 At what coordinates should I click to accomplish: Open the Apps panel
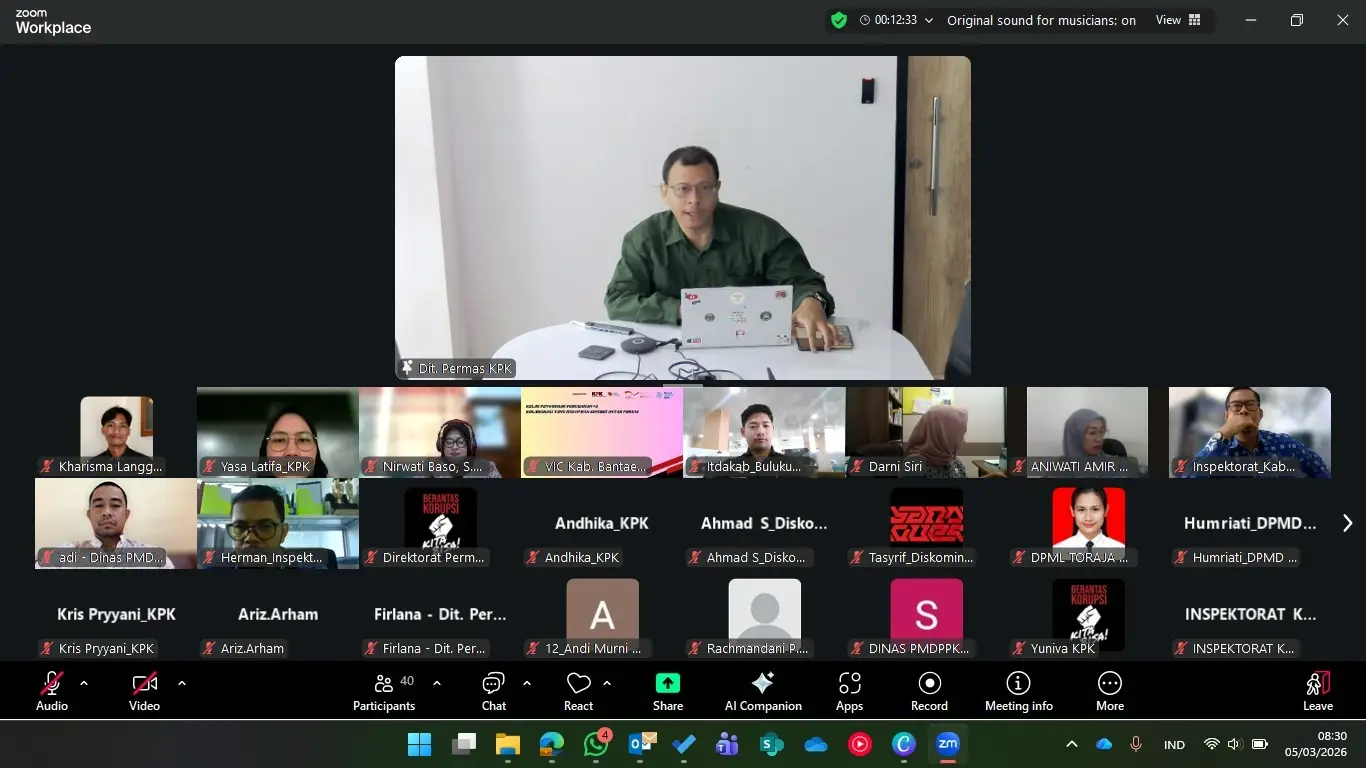point(849,691)
